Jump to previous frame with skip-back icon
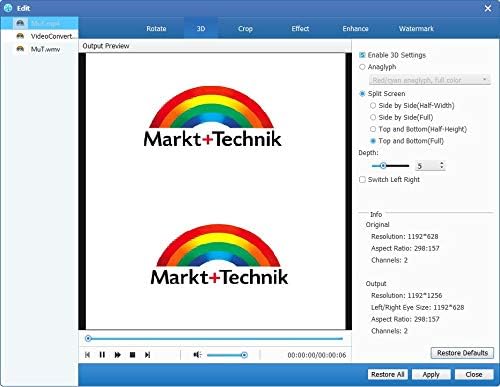The height and width of the screenshot is (387, 500). pos(87,355)
